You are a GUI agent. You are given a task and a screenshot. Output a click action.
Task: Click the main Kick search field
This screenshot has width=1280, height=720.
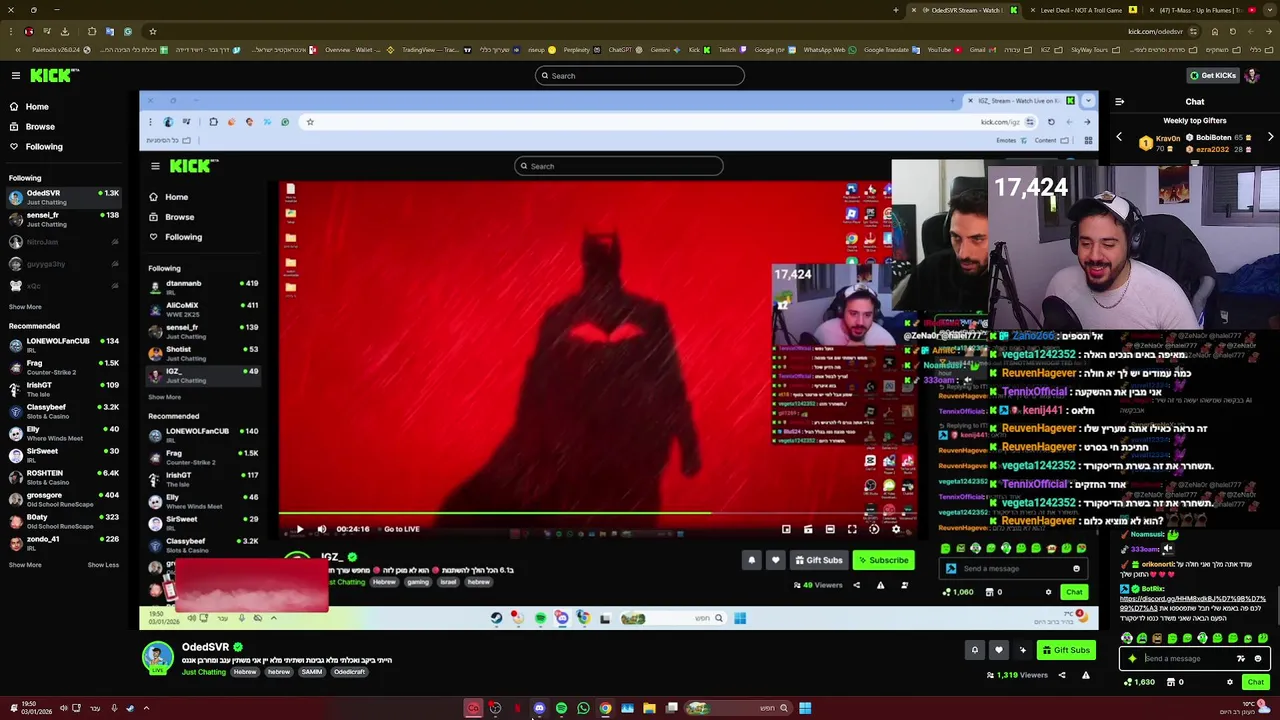(640, 76)
